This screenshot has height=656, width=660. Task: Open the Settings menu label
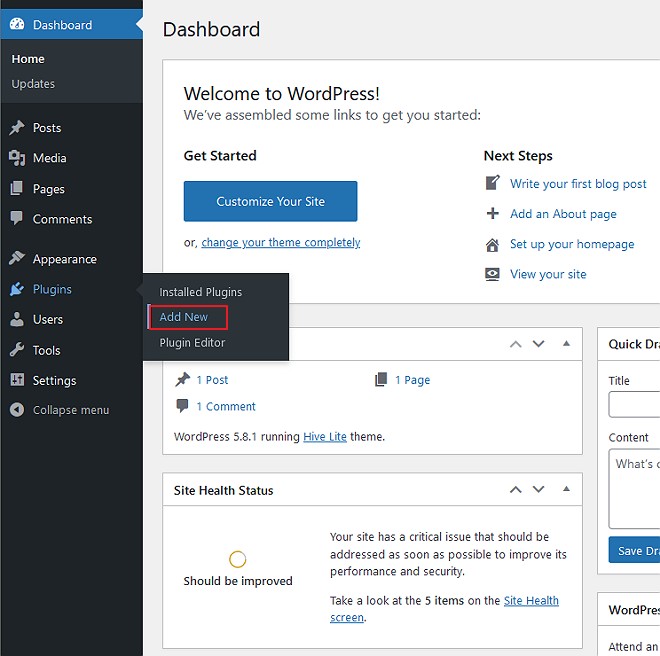coord(54,381)
